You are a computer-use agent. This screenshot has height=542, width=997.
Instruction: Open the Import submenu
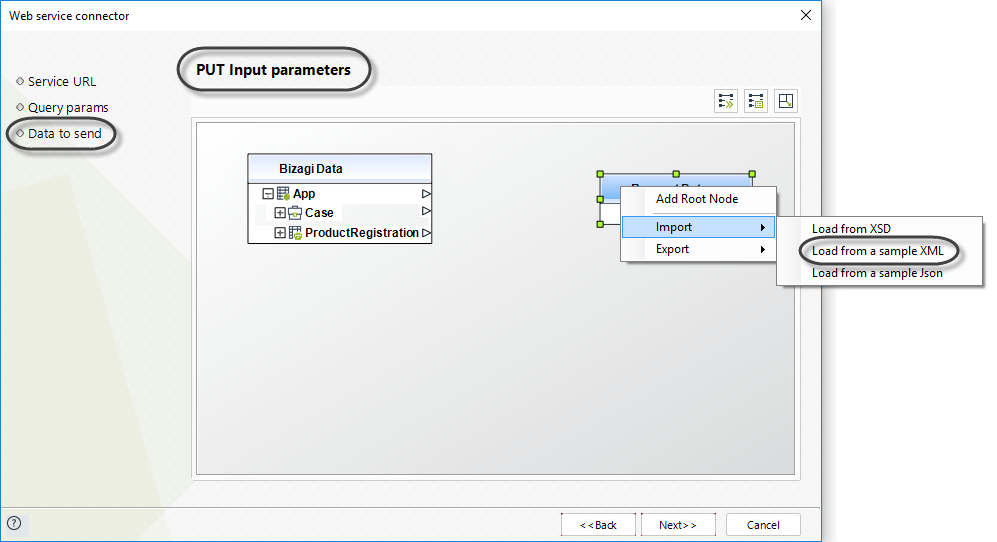click(x=698, y=227)
